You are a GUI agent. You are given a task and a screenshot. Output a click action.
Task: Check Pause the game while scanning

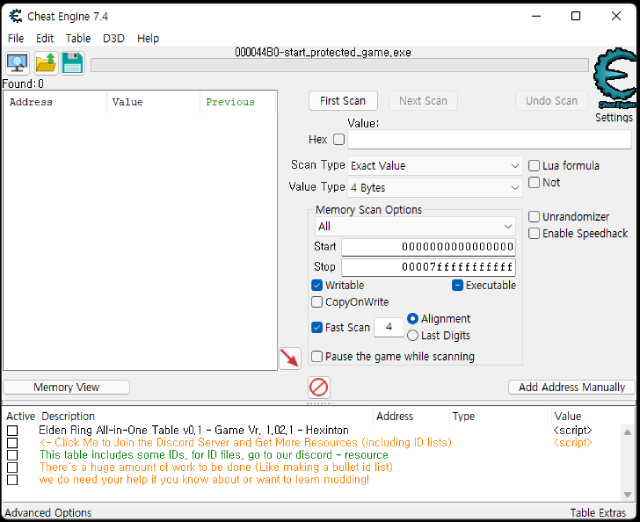coord(317,356)
